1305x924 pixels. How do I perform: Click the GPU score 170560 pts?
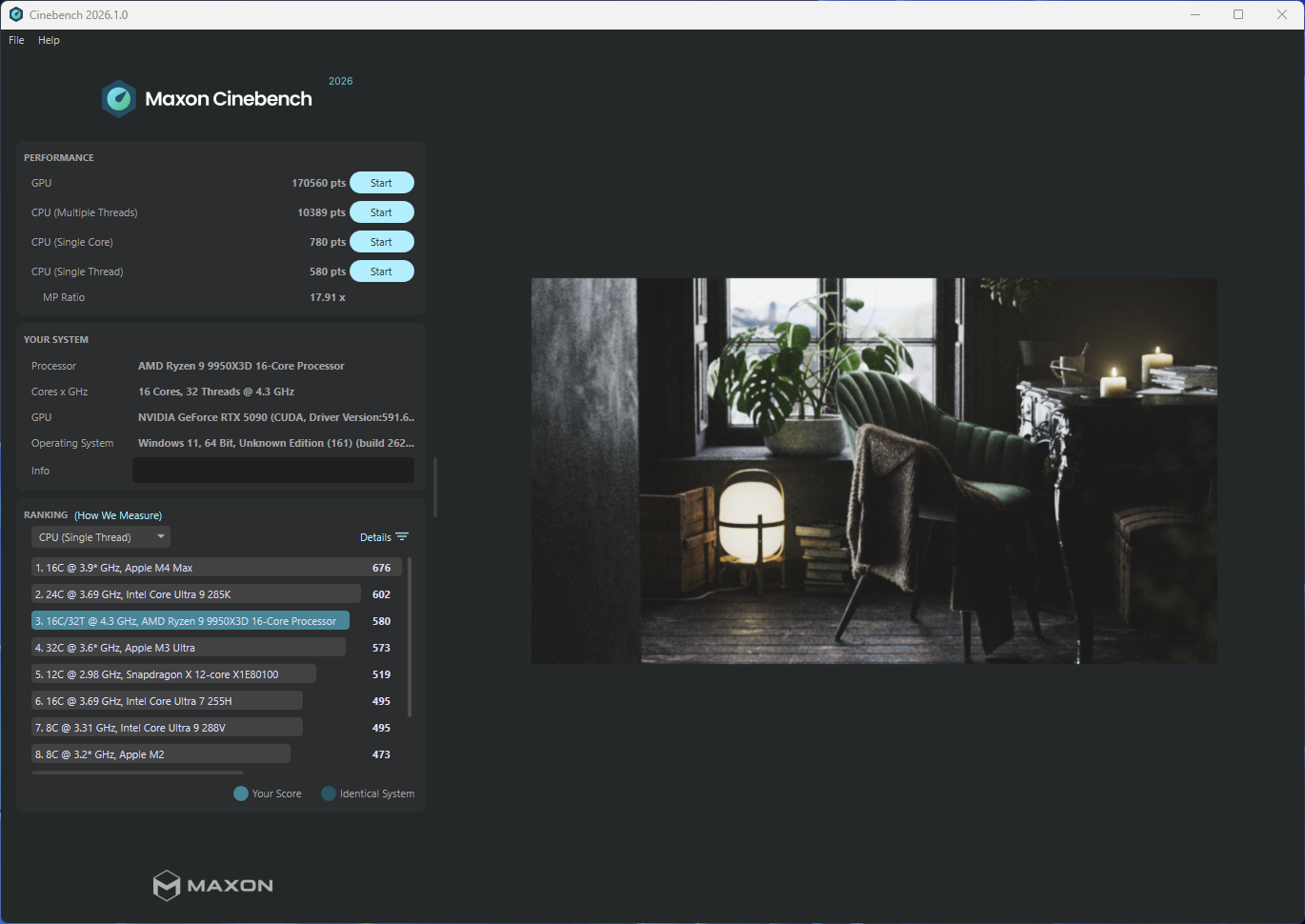pos(318,183)
